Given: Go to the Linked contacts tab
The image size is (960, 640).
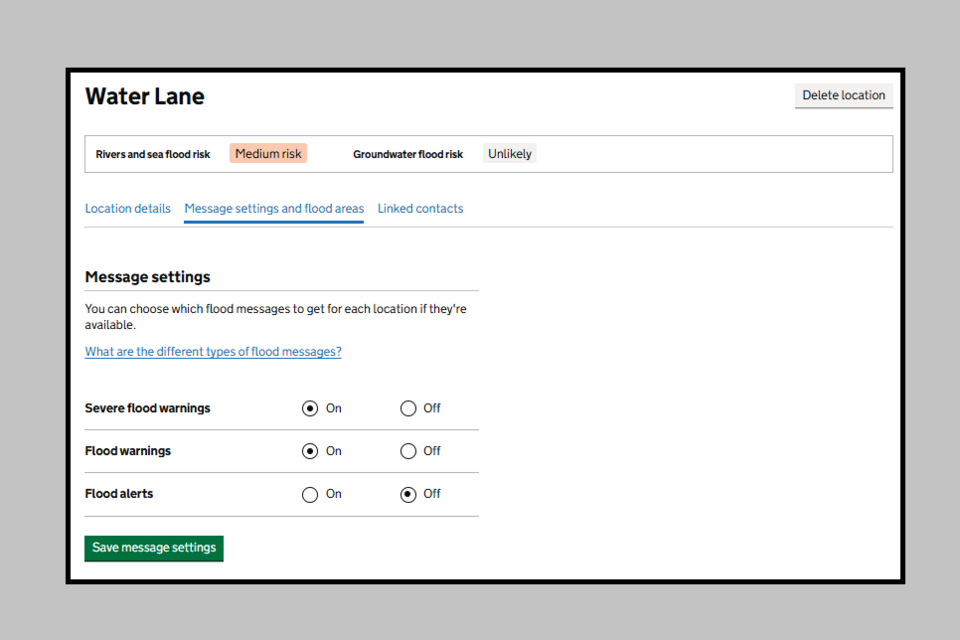Looking at the screenshot, I should (x=420, y=209).
